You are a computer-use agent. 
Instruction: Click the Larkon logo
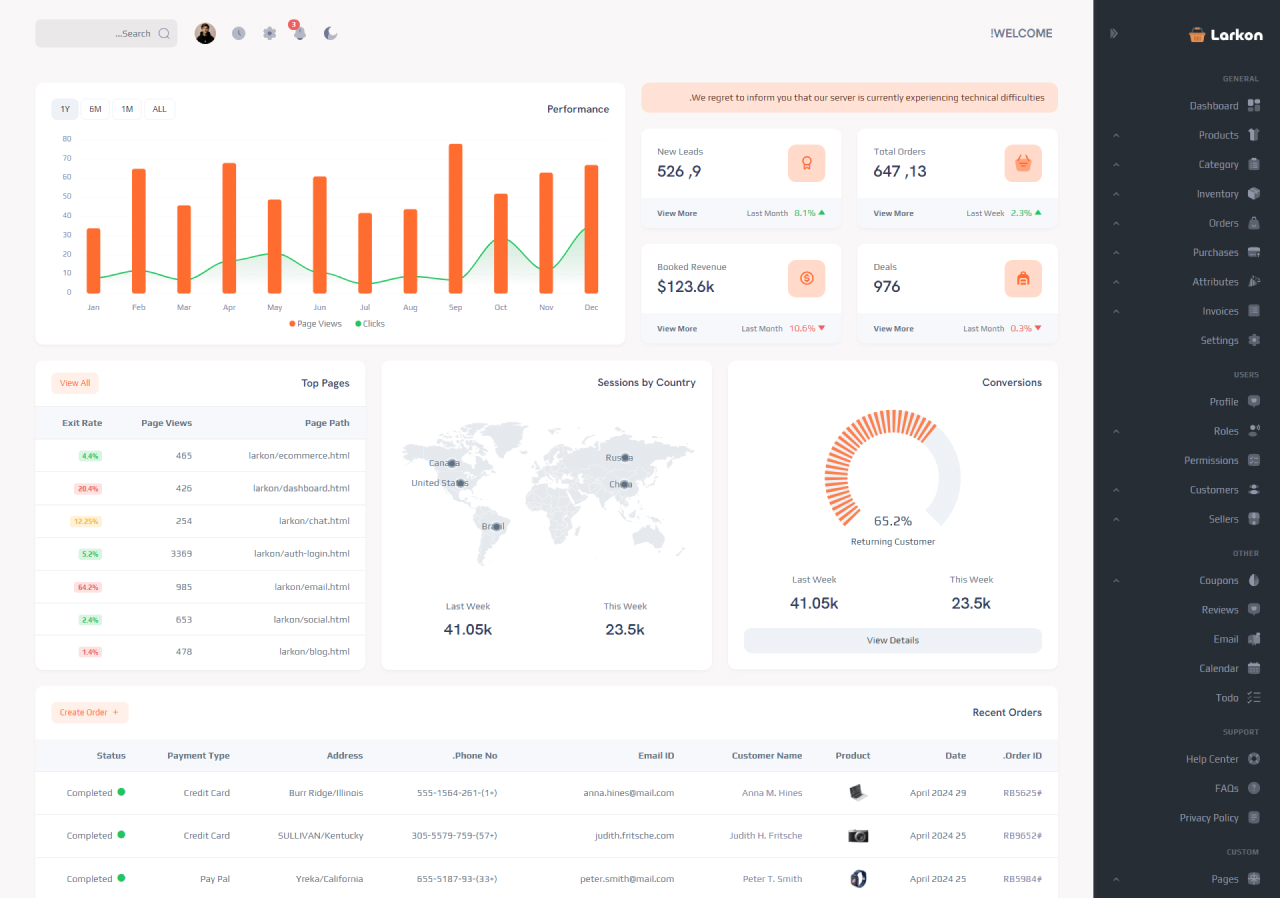click(1226, 34)
